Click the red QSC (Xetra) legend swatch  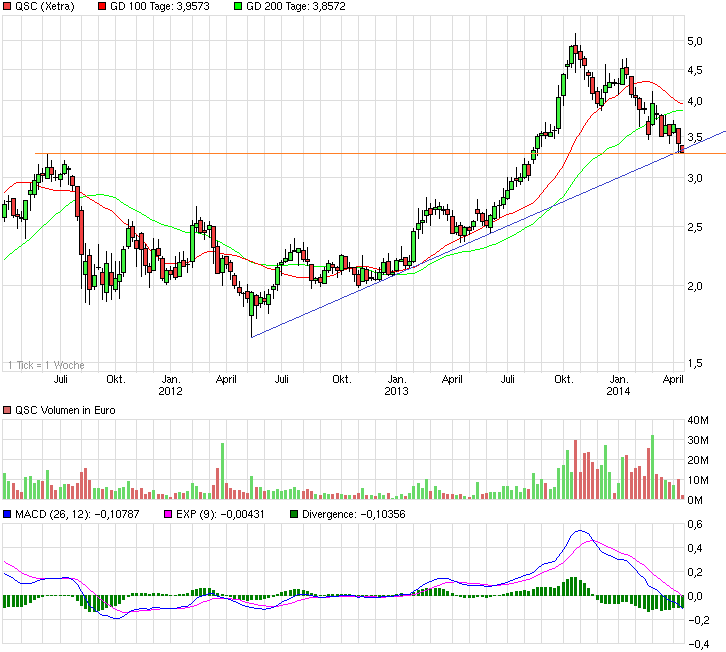[x=7, y=6]
